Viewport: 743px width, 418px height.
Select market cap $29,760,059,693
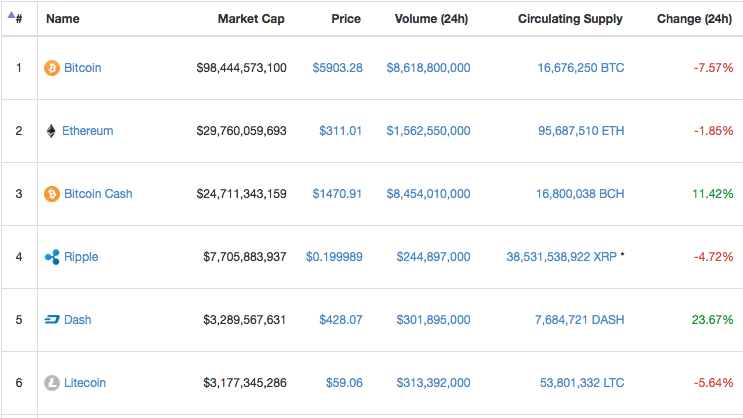coord(242,131)
